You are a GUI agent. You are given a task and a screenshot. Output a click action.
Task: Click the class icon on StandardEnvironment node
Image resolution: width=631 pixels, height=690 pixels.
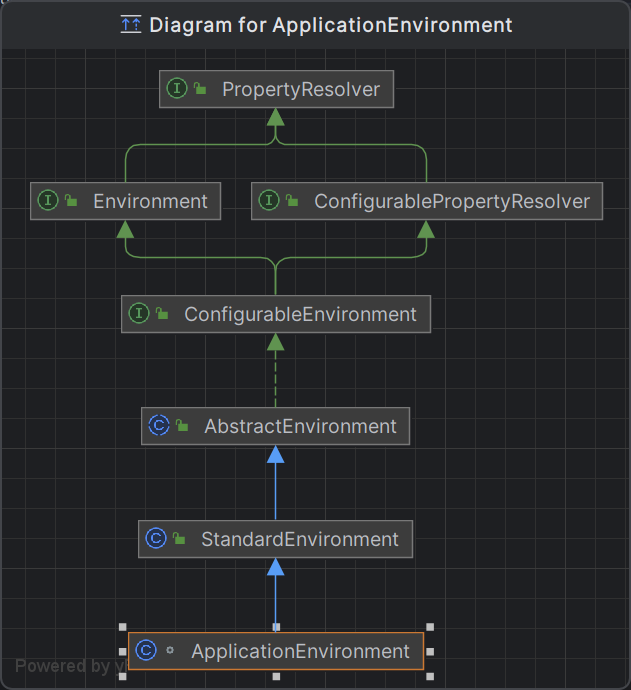[x=156, y=539]
